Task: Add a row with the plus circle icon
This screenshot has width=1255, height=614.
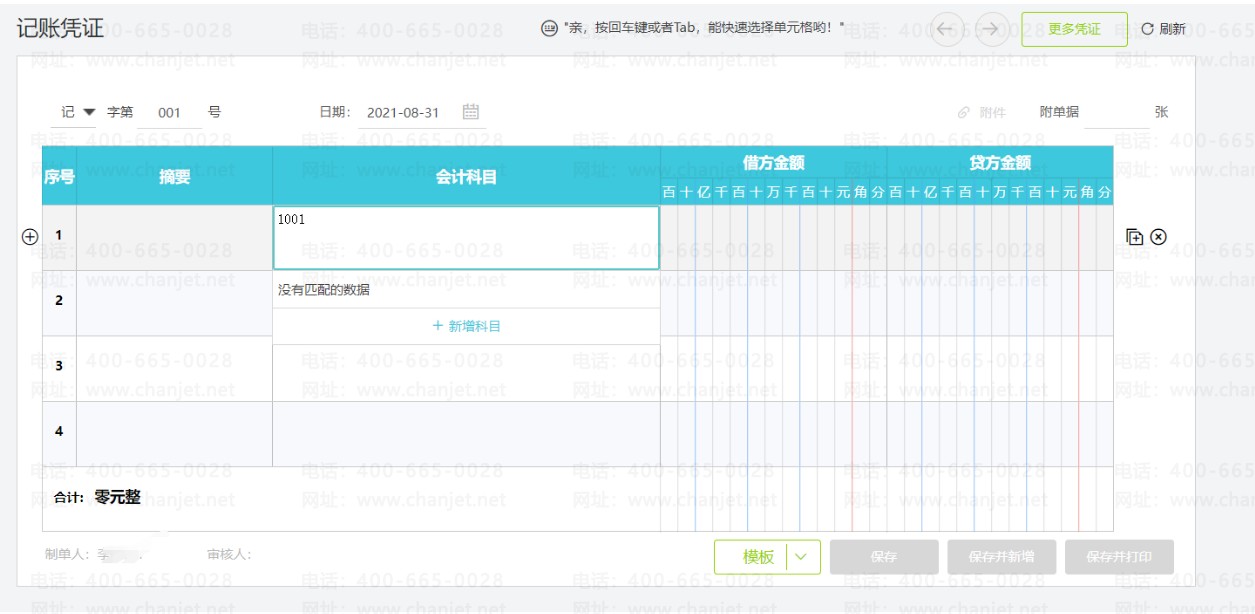Action: coord(30,237)
